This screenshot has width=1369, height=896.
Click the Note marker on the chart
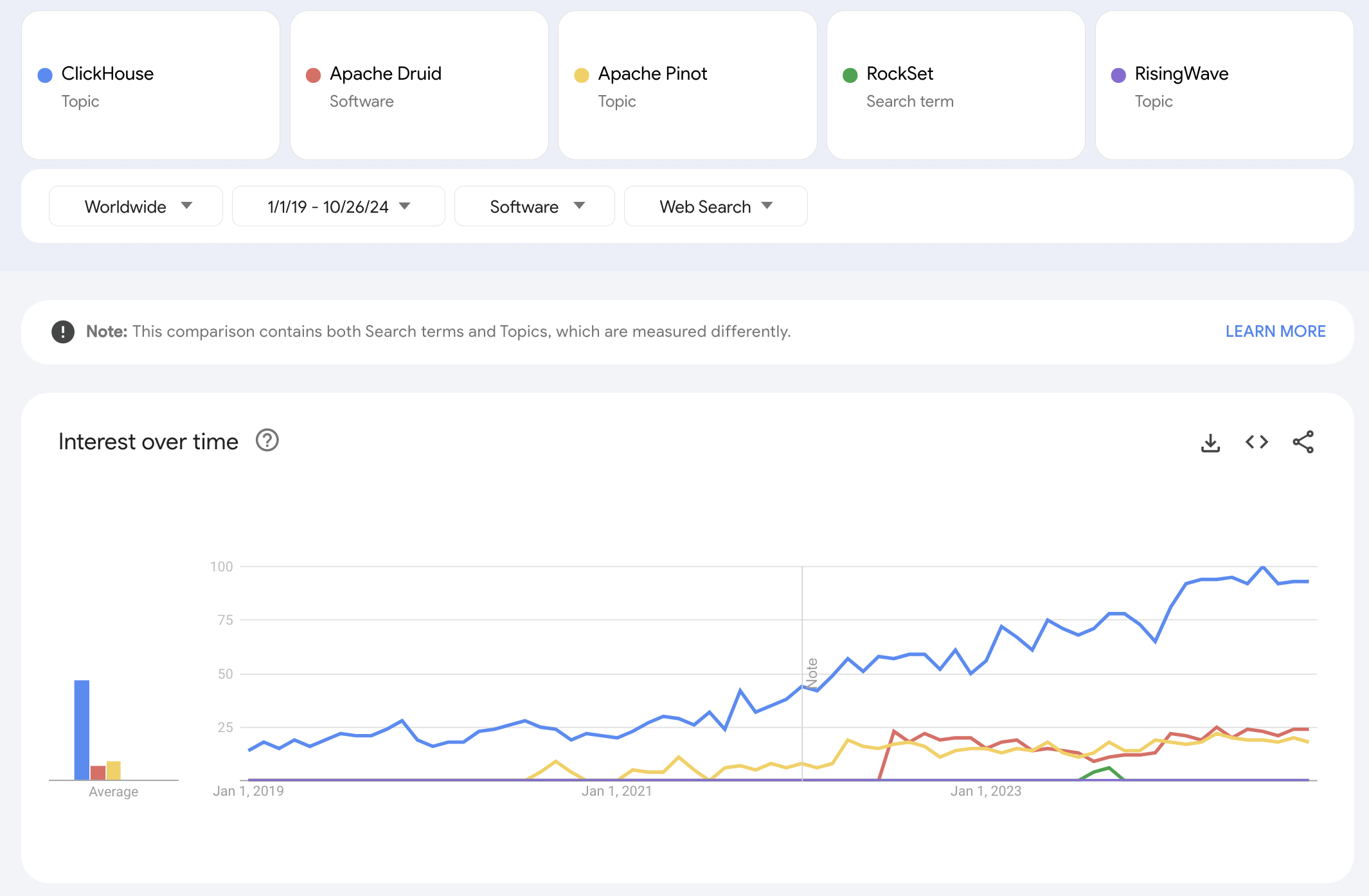click(812, 673)
